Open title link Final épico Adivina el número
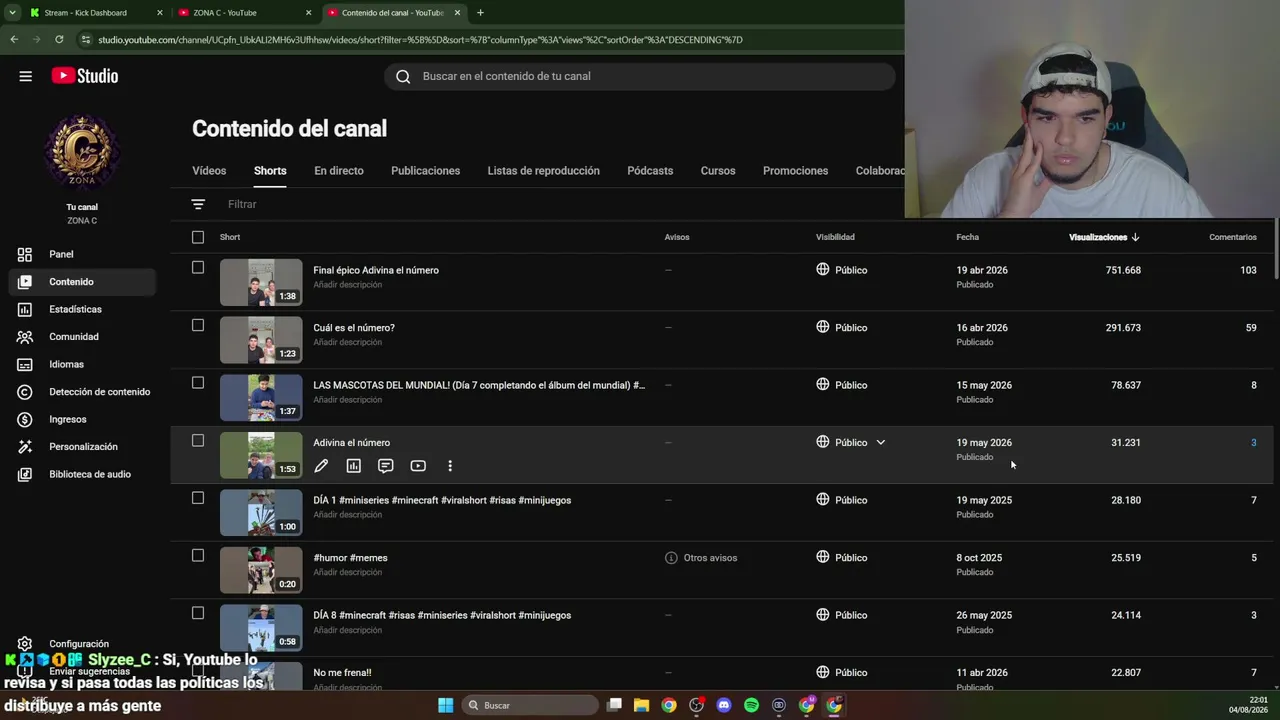 pyautogui.click(x=376, y=270)
